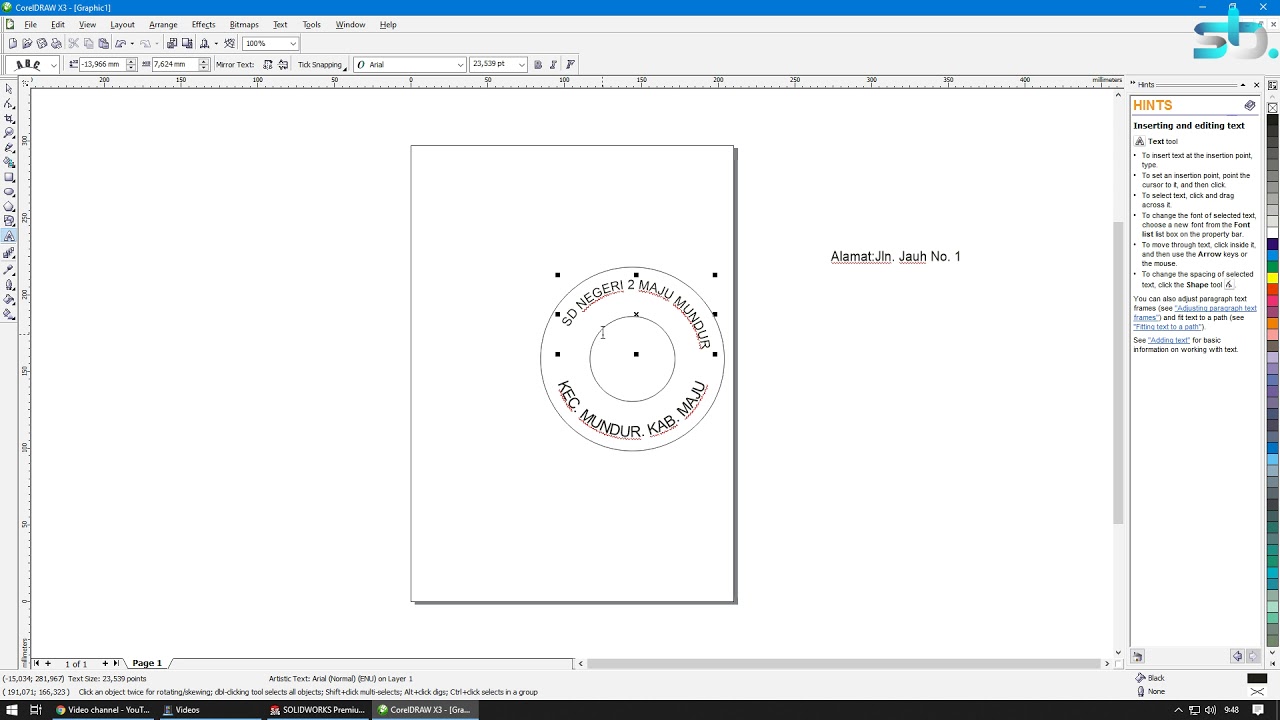The width and height of the screenshot is (1280, 720).
Task: Open the font size 23,539 pt dropdown
Action: pyautogui.click(x=521, y=64)
